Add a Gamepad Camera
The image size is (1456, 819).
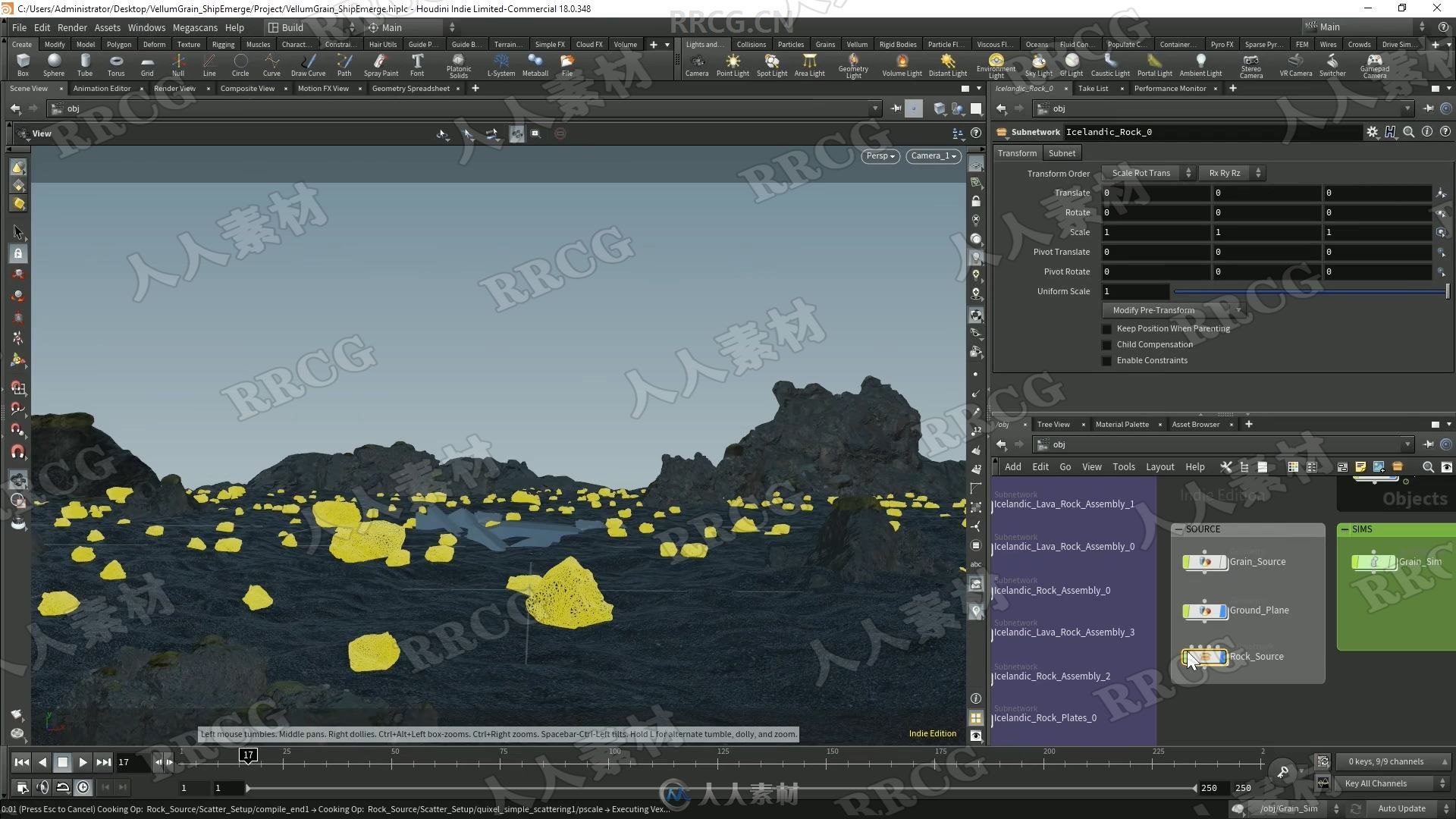point(1374,65)
